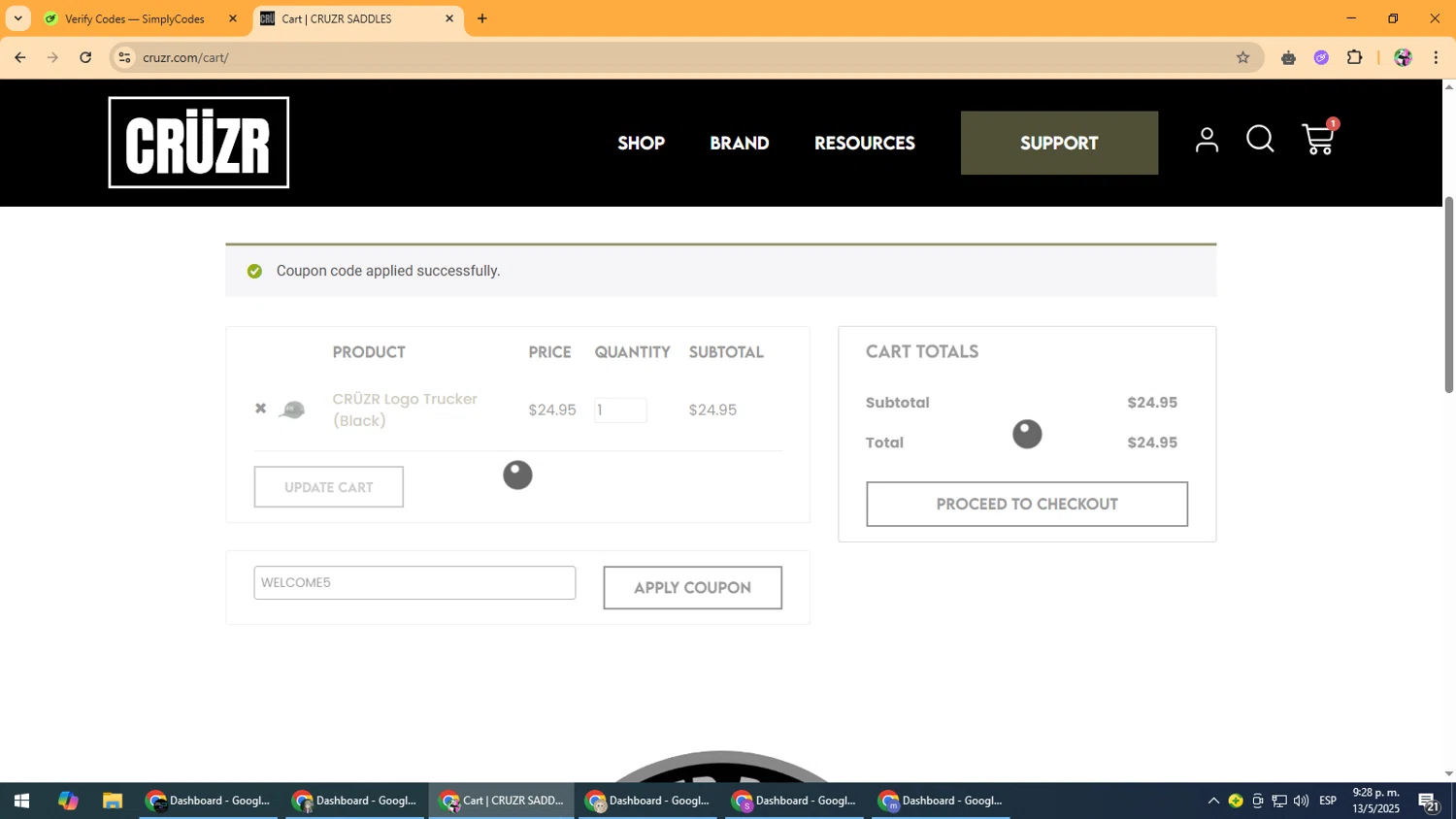Switch to Cart | CRUZR SADD... taskbar window
This screenshot has width=1456, height=819.
(502, 801)
